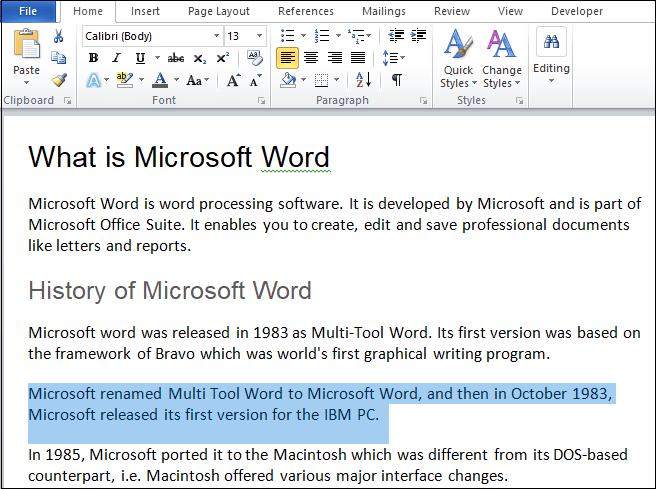This screenshot has width=656, height=489.
Task: Click the Copy icon in Clipboard
Action: tap(59, 58)
